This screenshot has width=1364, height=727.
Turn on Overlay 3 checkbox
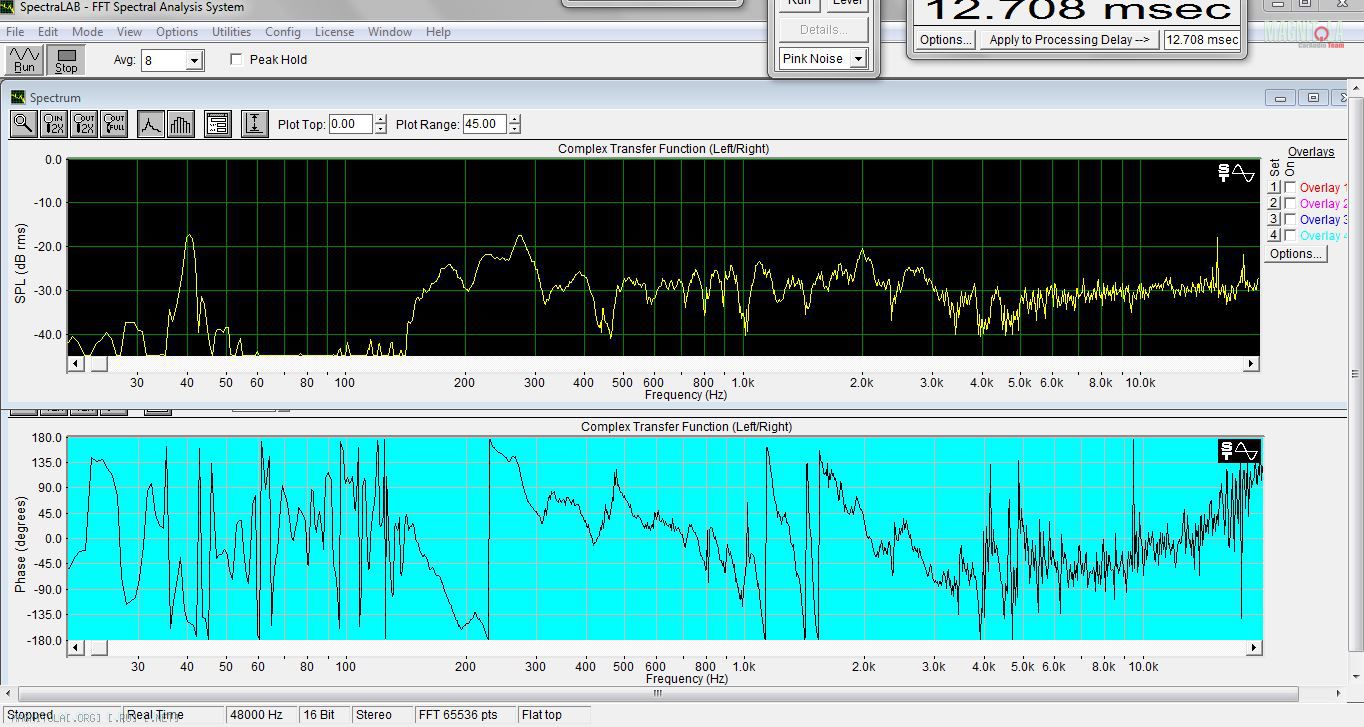pos(1290,219)
